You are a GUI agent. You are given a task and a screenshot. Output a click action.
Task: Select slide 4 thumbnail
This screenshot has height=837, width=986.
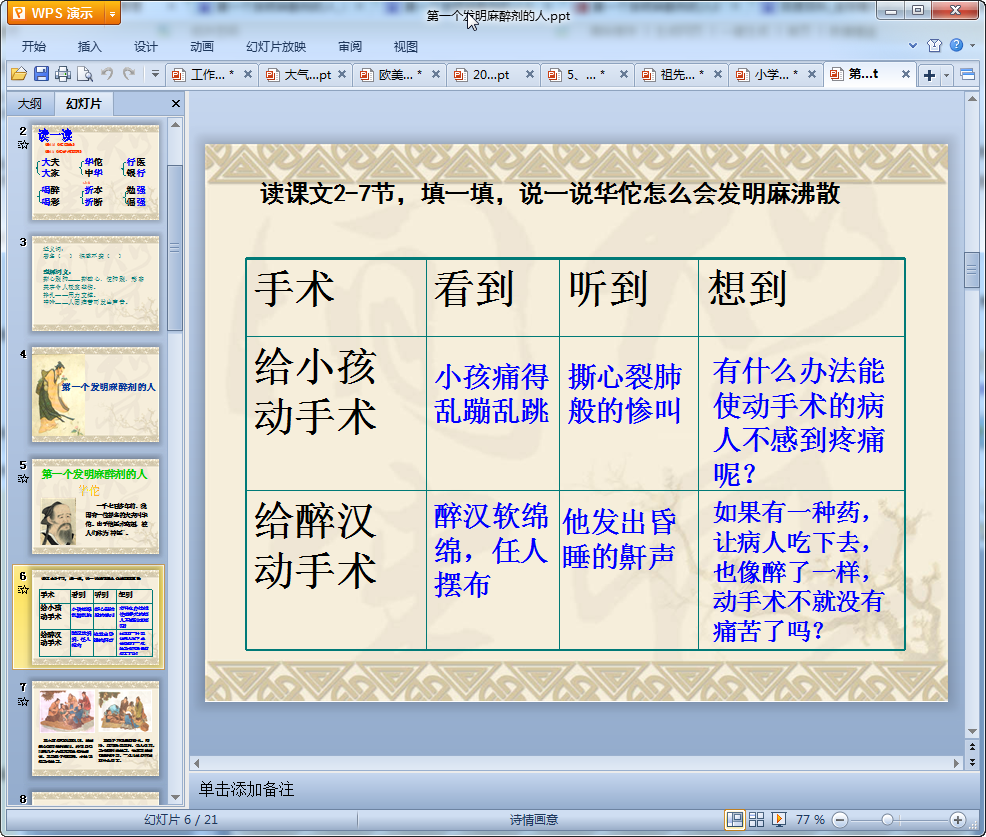click(96, 395)
